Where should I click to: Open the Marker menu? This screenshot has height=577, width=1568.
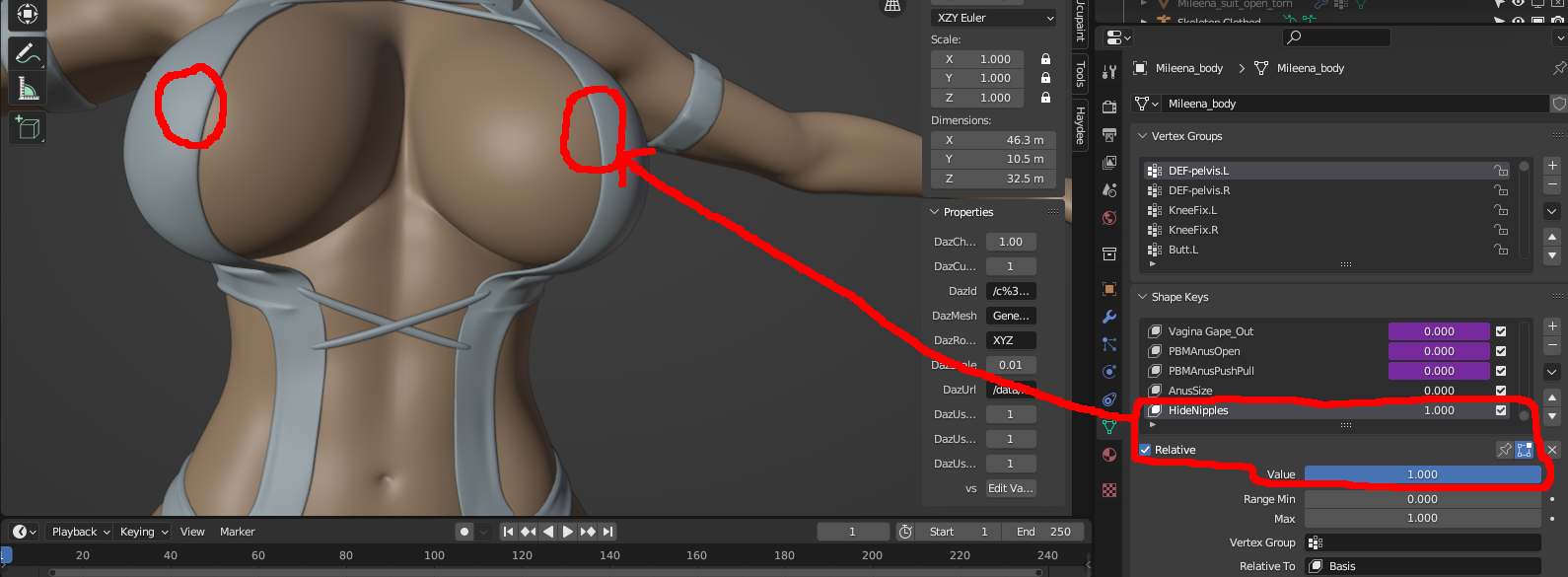click(237, 532)
